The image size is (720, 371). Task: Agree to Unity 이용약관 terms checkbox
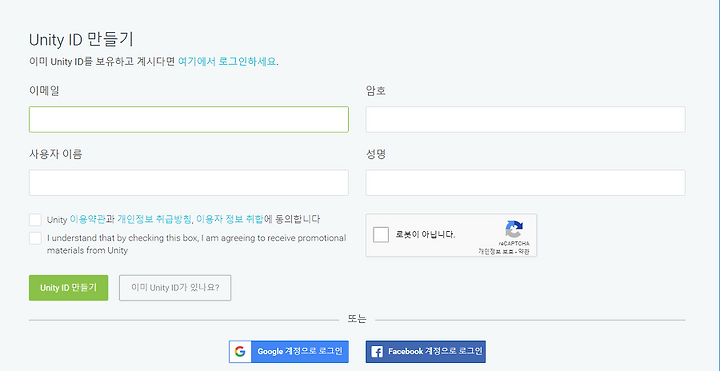[x=35, y=219]
